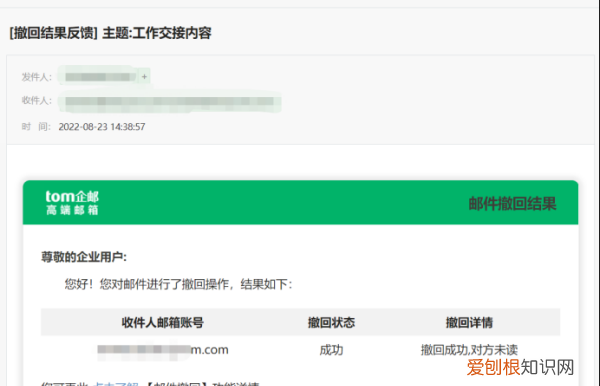Click the recipient email cell ending m.com

pos(163,350)
